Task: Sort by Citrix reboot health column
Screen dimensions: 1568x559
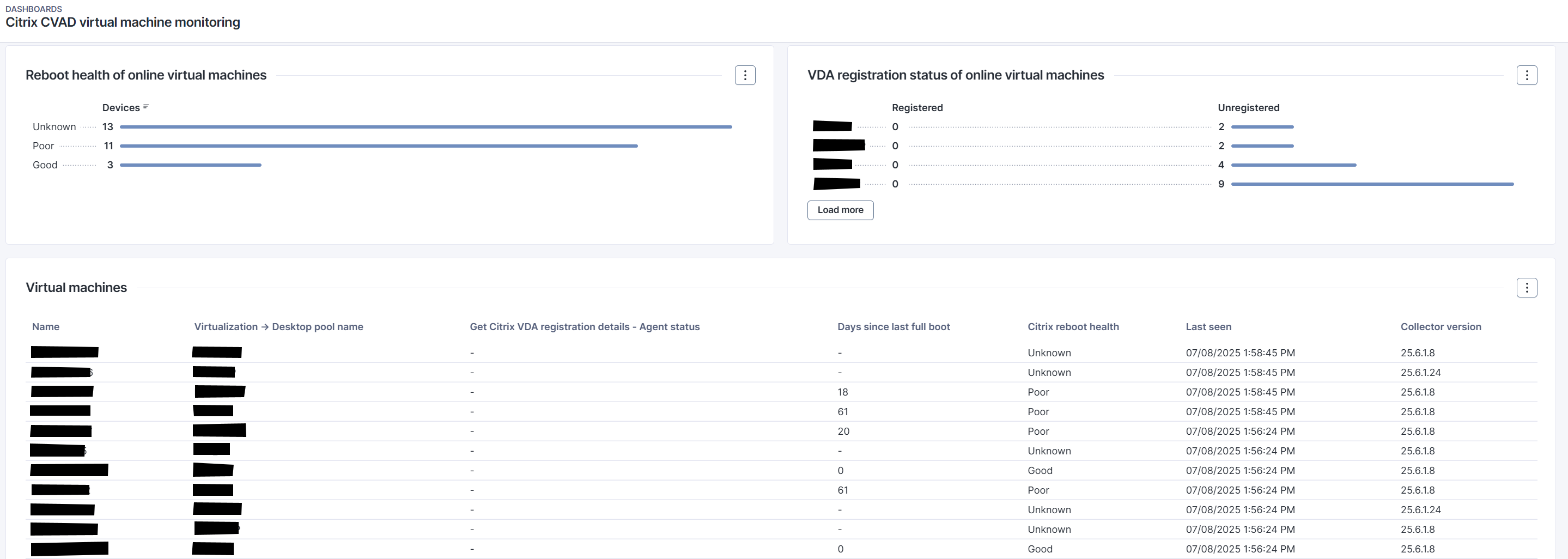Action: [1073, 326]
